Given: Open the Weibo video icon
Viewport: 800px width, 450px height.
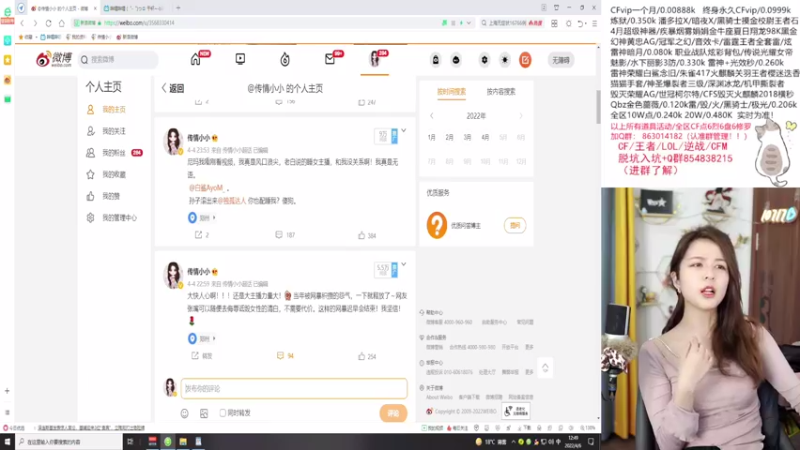Looking at the screenshot, I should [x=240, y=59].
